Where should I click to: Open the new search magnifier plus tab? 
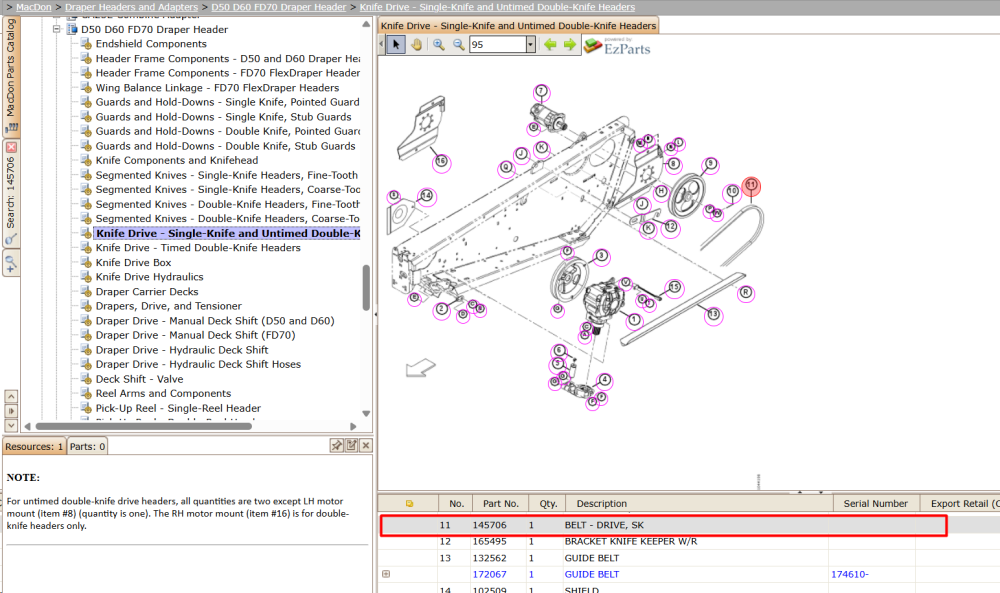(11, 263)
